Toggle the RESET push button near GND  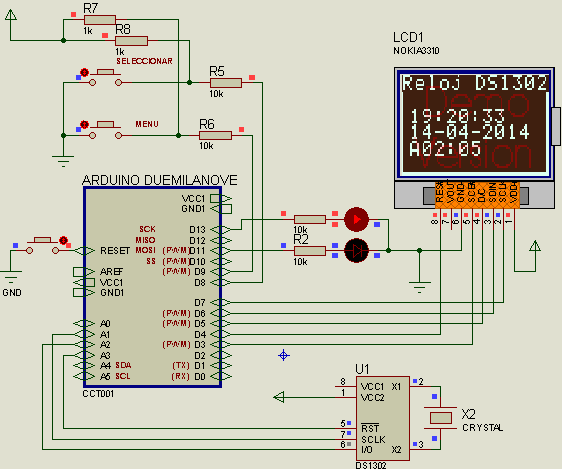pyautogui.click(x=42, y=245)
